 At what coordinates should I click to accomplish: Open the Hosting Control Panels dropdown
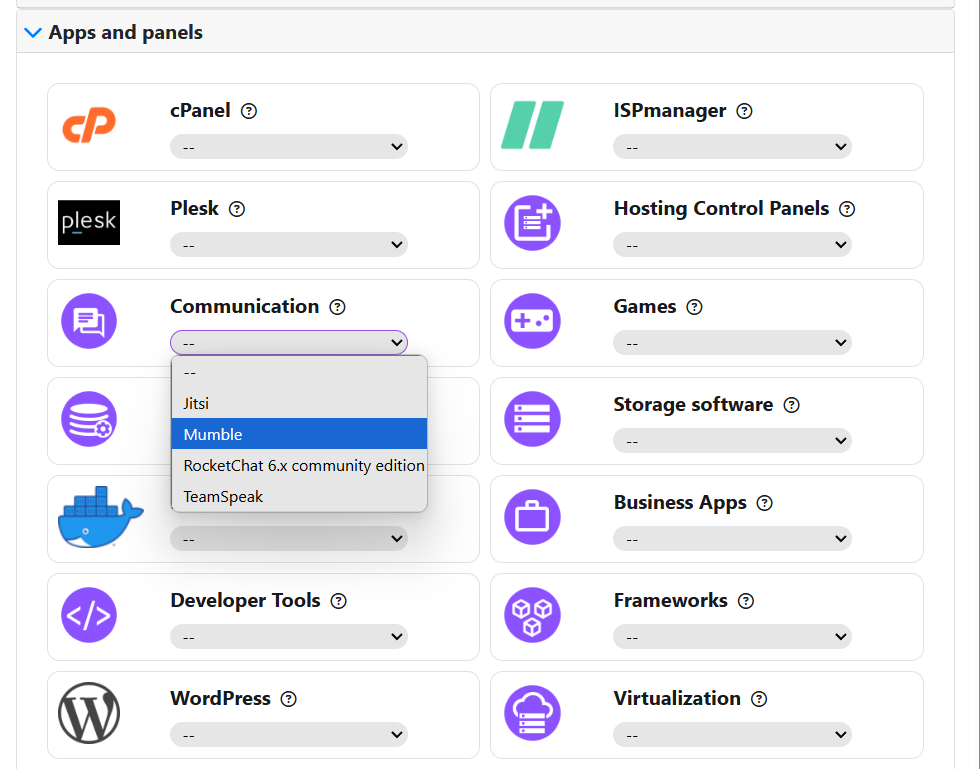pos(732,245)
